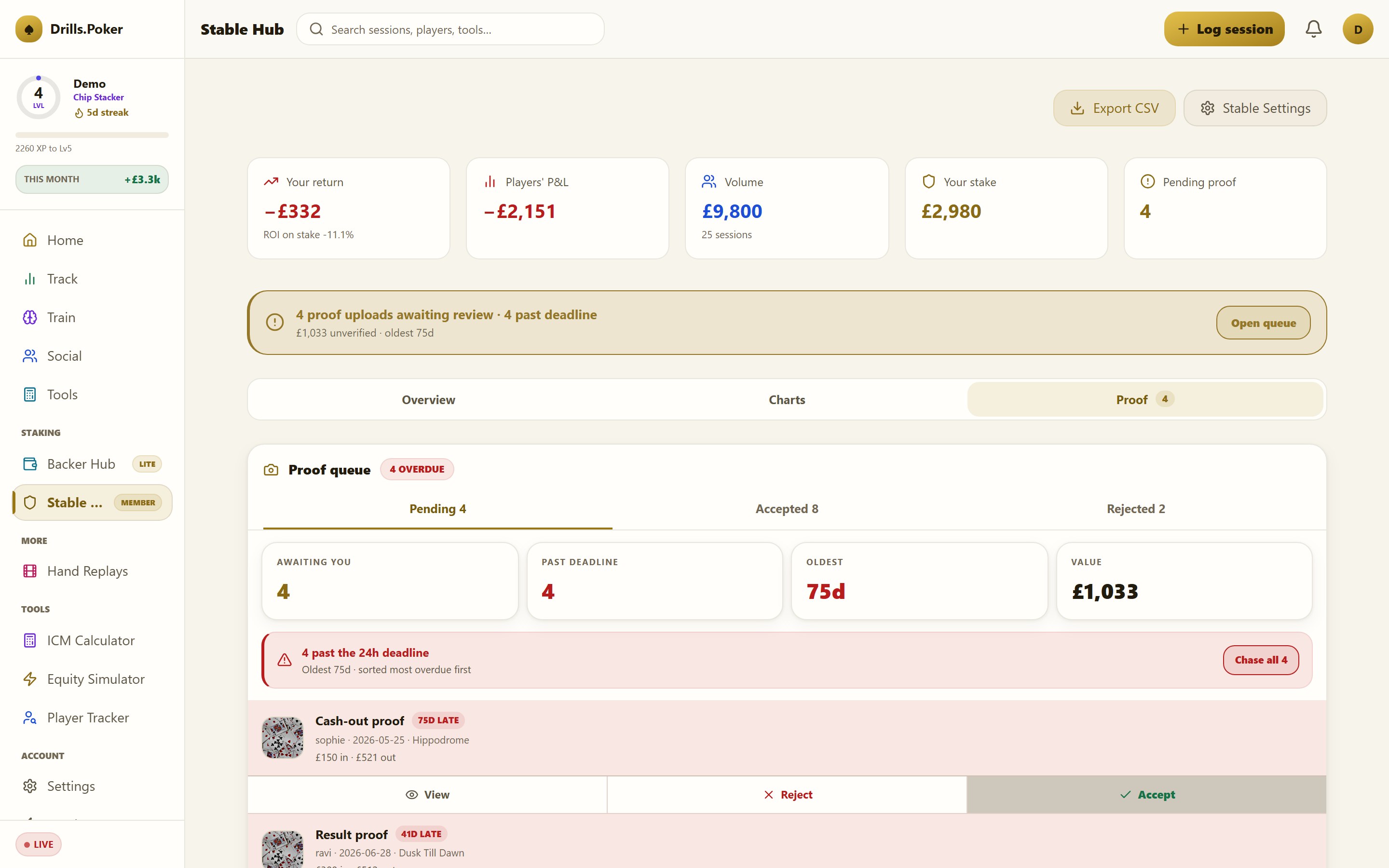Viewport: 1389px width, 868px height.
Task: Reject sophie's cash-out proof
Action: 787,795
